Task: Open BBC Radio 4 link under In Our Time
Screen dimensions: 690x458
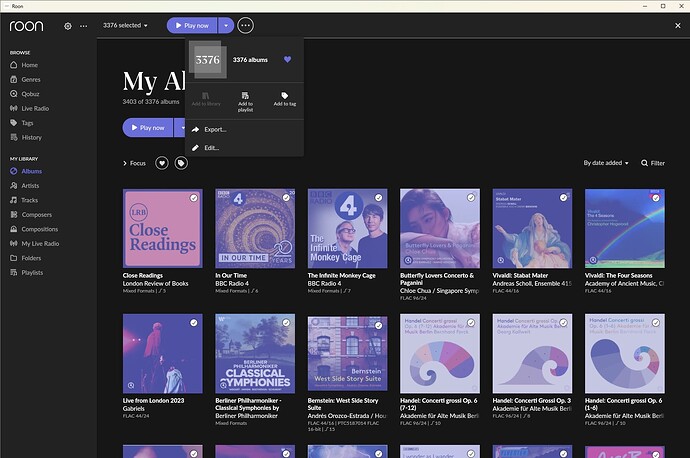Action: (232, 284)
